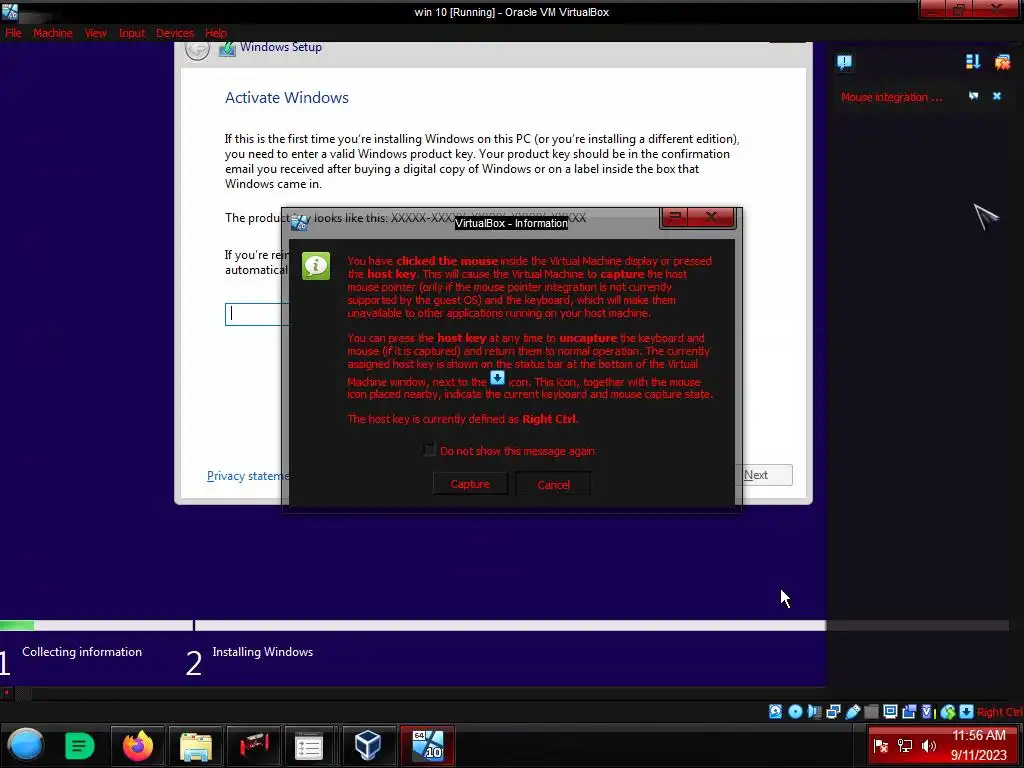Click the 'Installing Windows' step label

[x=263, y=652]
